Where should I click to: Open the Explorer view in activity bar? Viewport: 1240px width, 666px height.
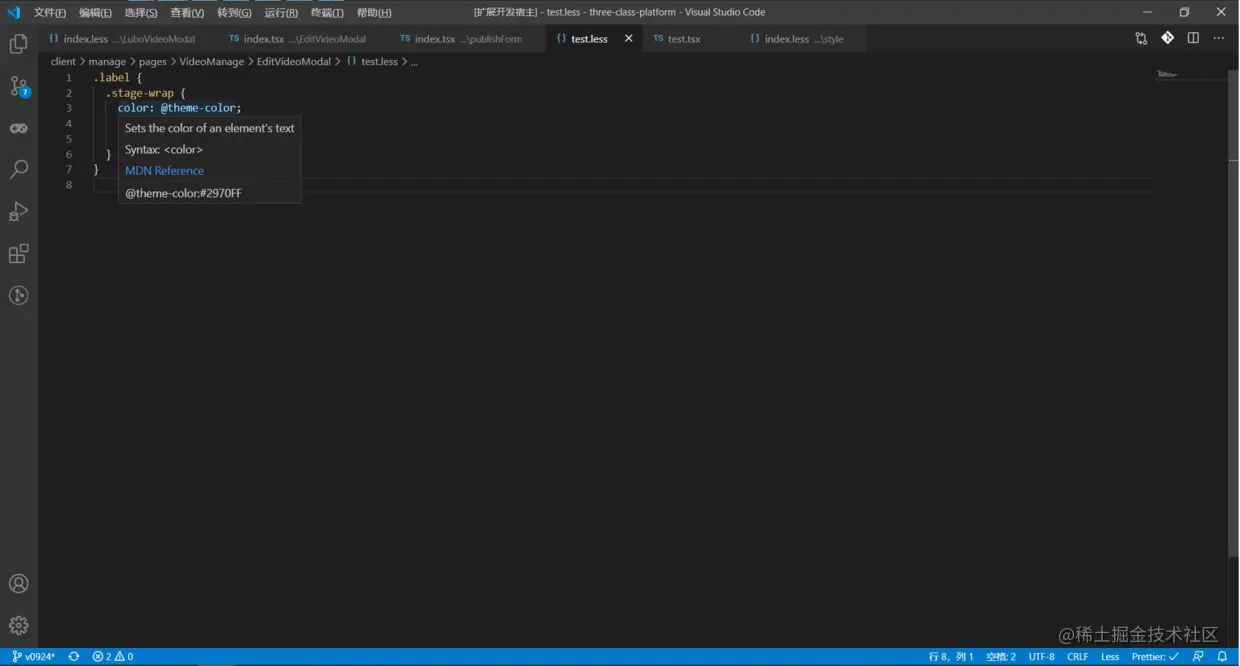[x=18, y=44]
